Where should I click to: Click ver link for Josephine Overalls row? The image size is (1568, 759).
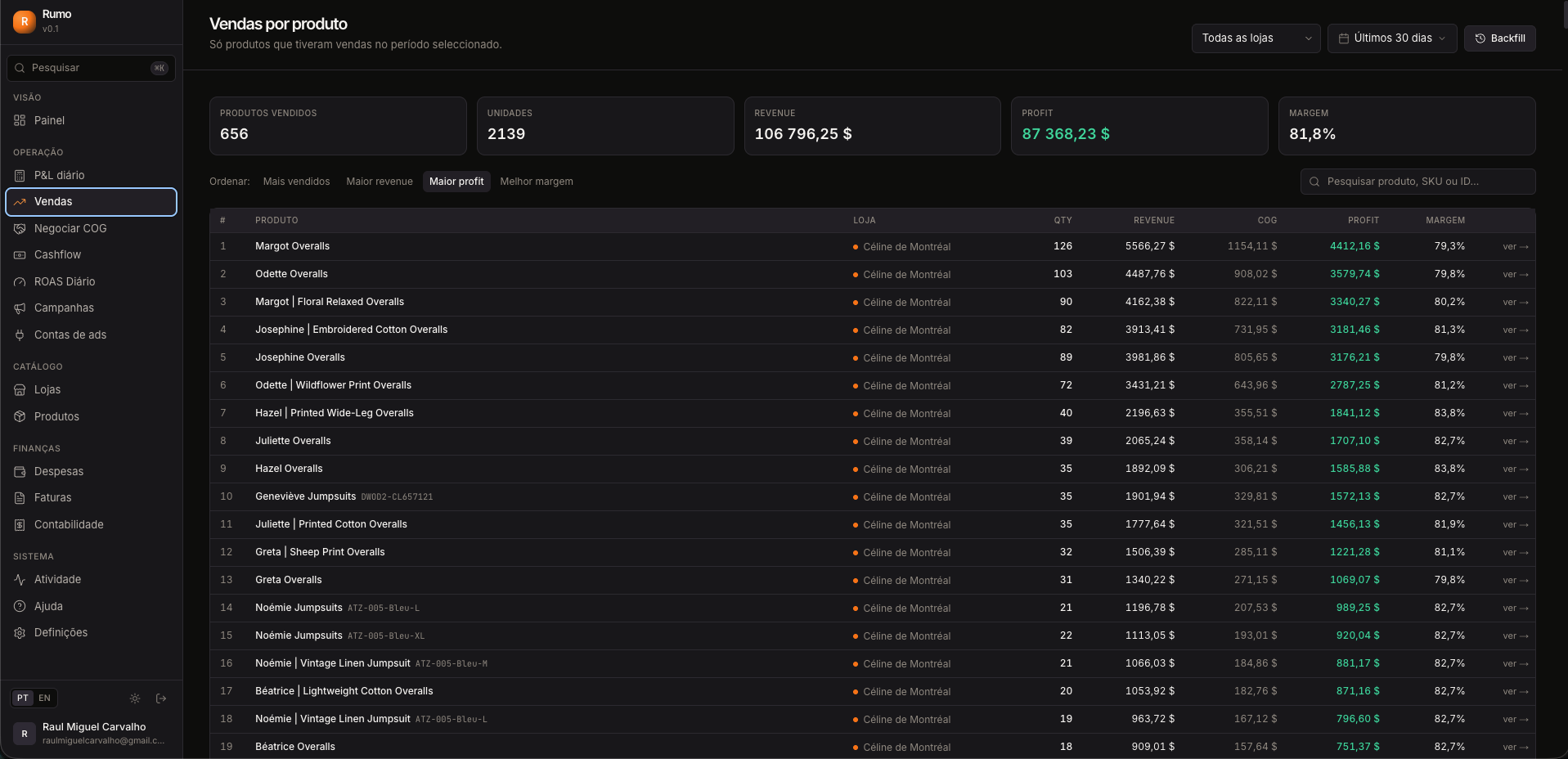coord(1516,358)
